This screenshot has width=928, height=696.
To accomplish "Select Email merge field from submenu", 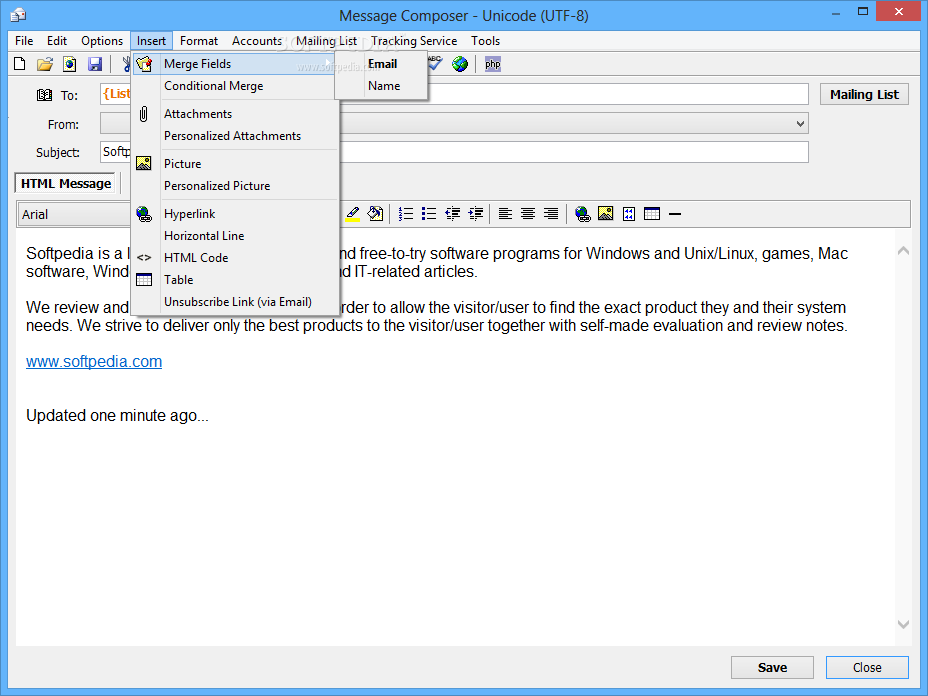I will (382, 64).
